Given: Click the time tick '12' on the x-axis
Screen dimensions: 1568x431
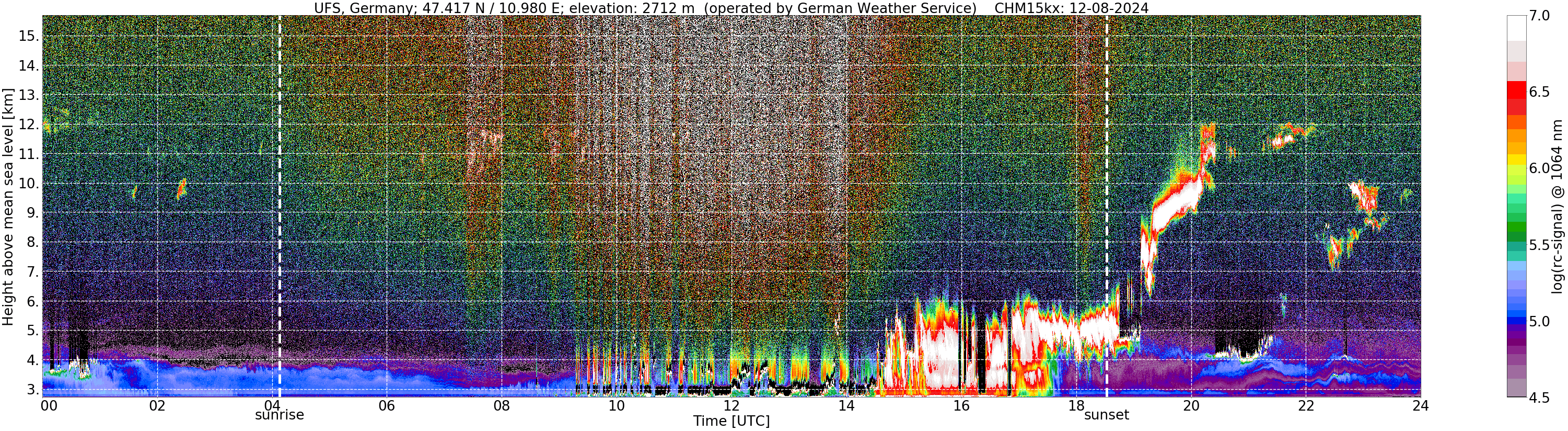Looking at the screenshot, I should point(731,406).
